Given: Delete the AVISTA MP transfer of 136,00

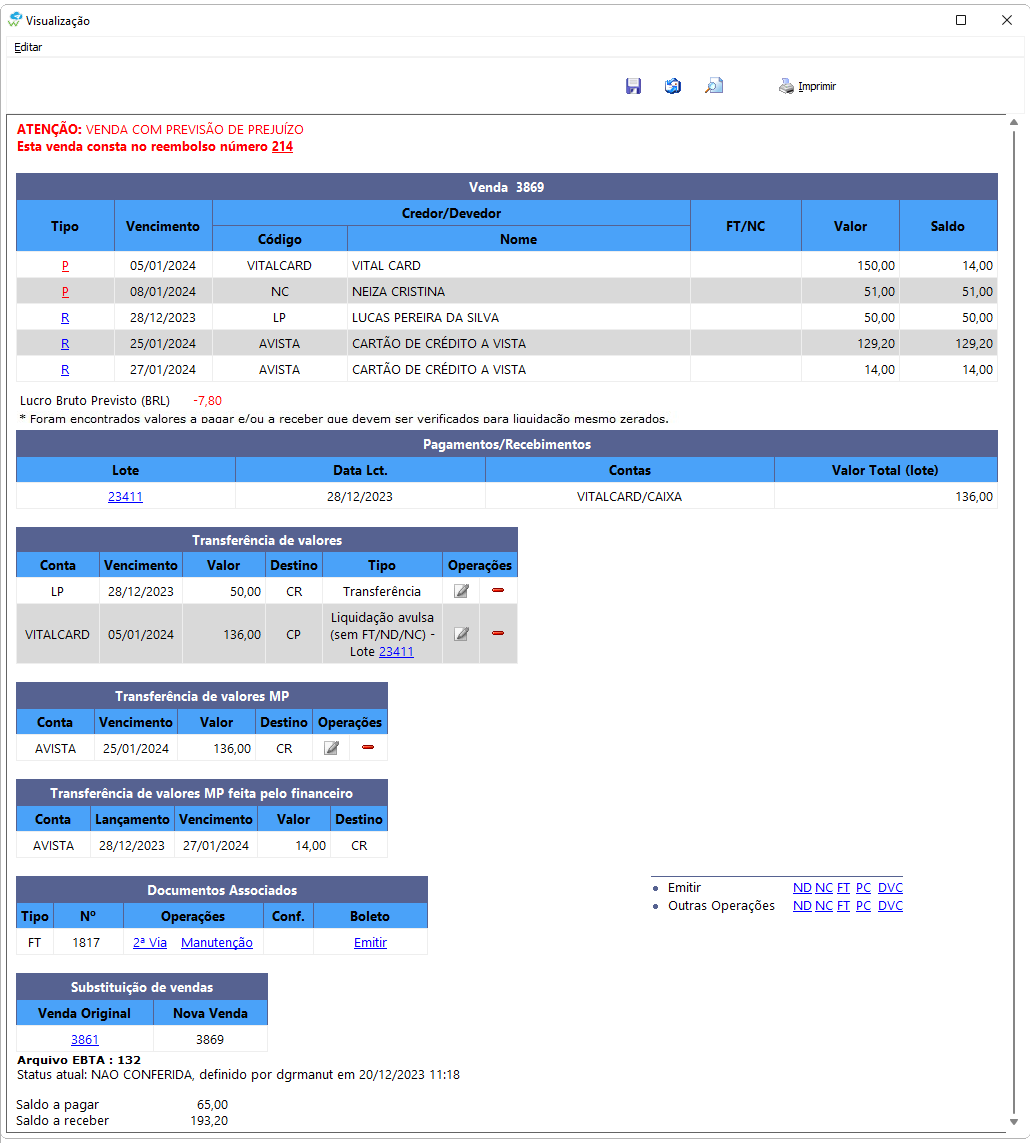Looking at the screenshot, I should (368, 747).
